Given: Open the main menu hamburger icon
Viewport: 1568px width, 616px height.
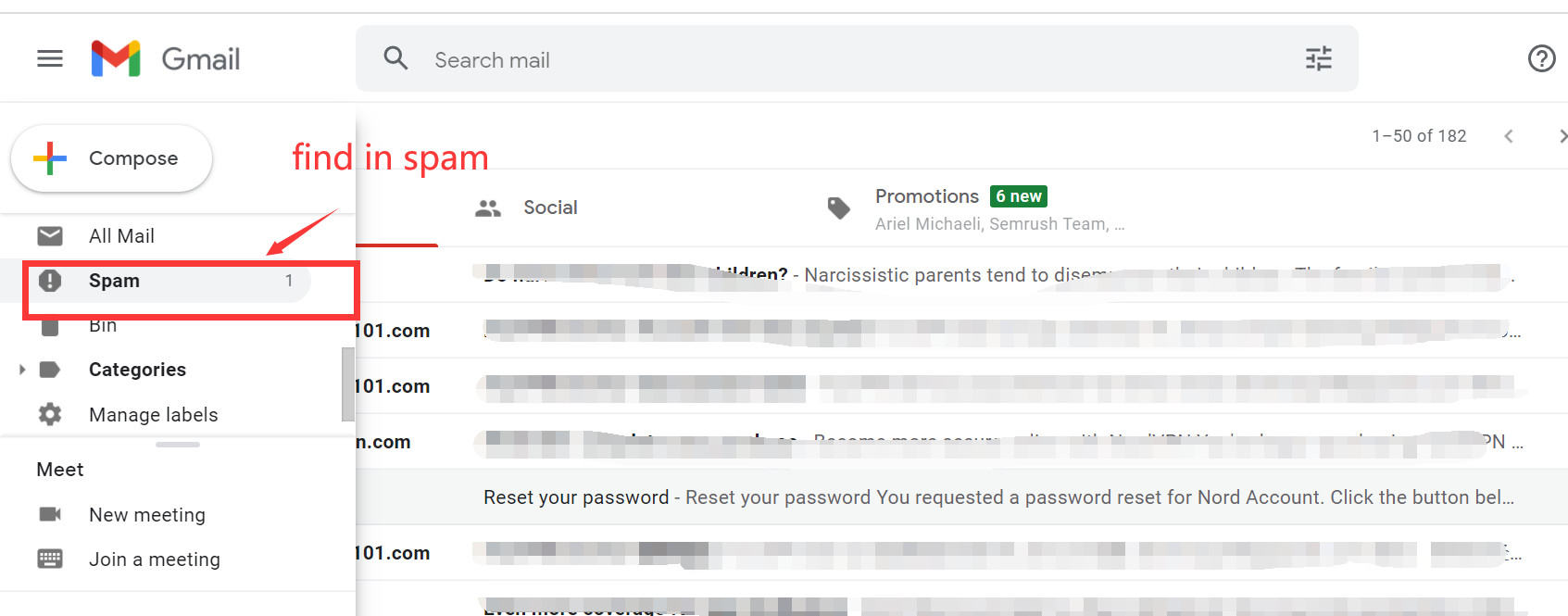Looking at the screenshot, I should 50,59.
